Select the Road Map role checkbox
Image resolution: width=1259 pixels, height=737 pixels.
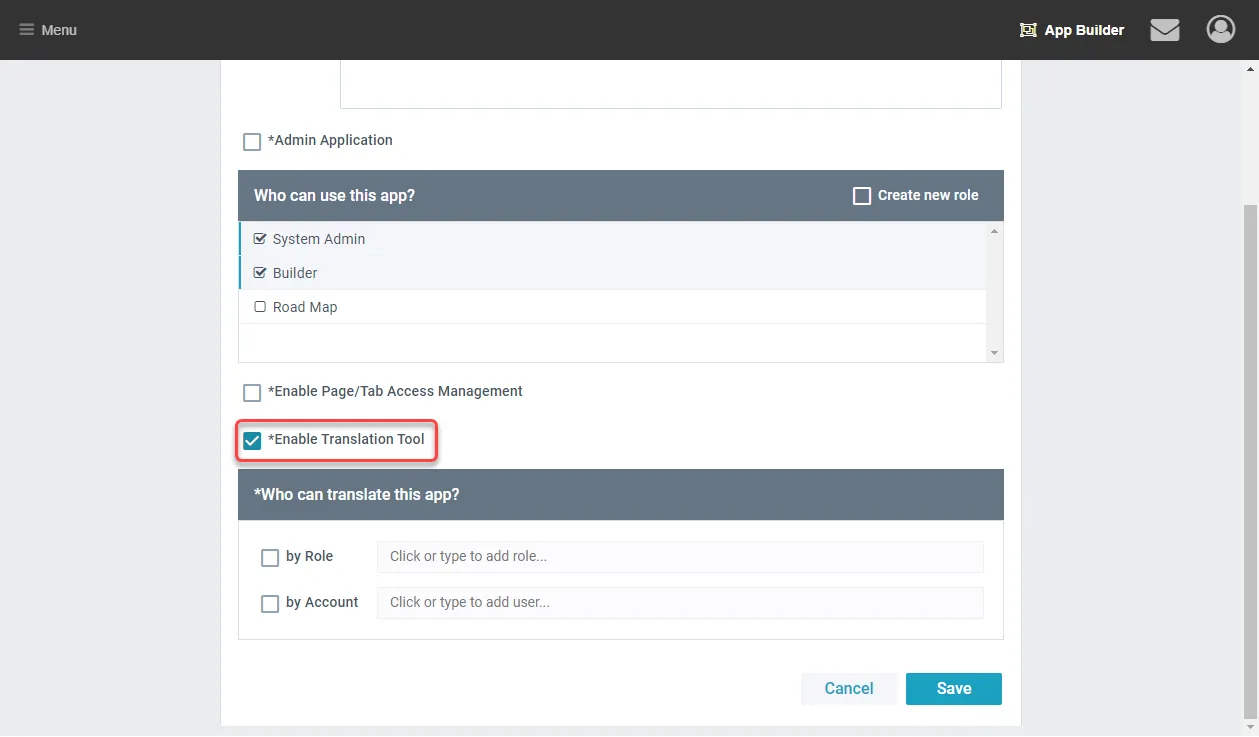260,307
